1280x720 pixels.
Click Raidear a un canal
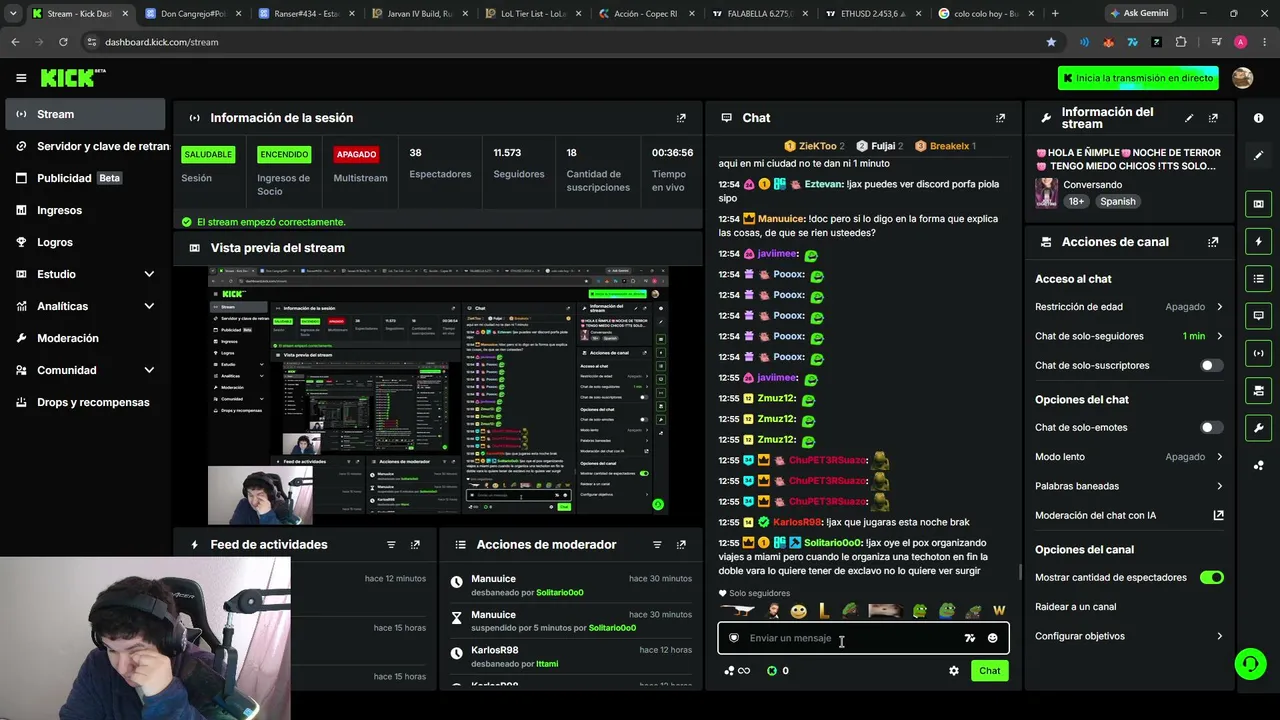click(x=1076, y=607)
